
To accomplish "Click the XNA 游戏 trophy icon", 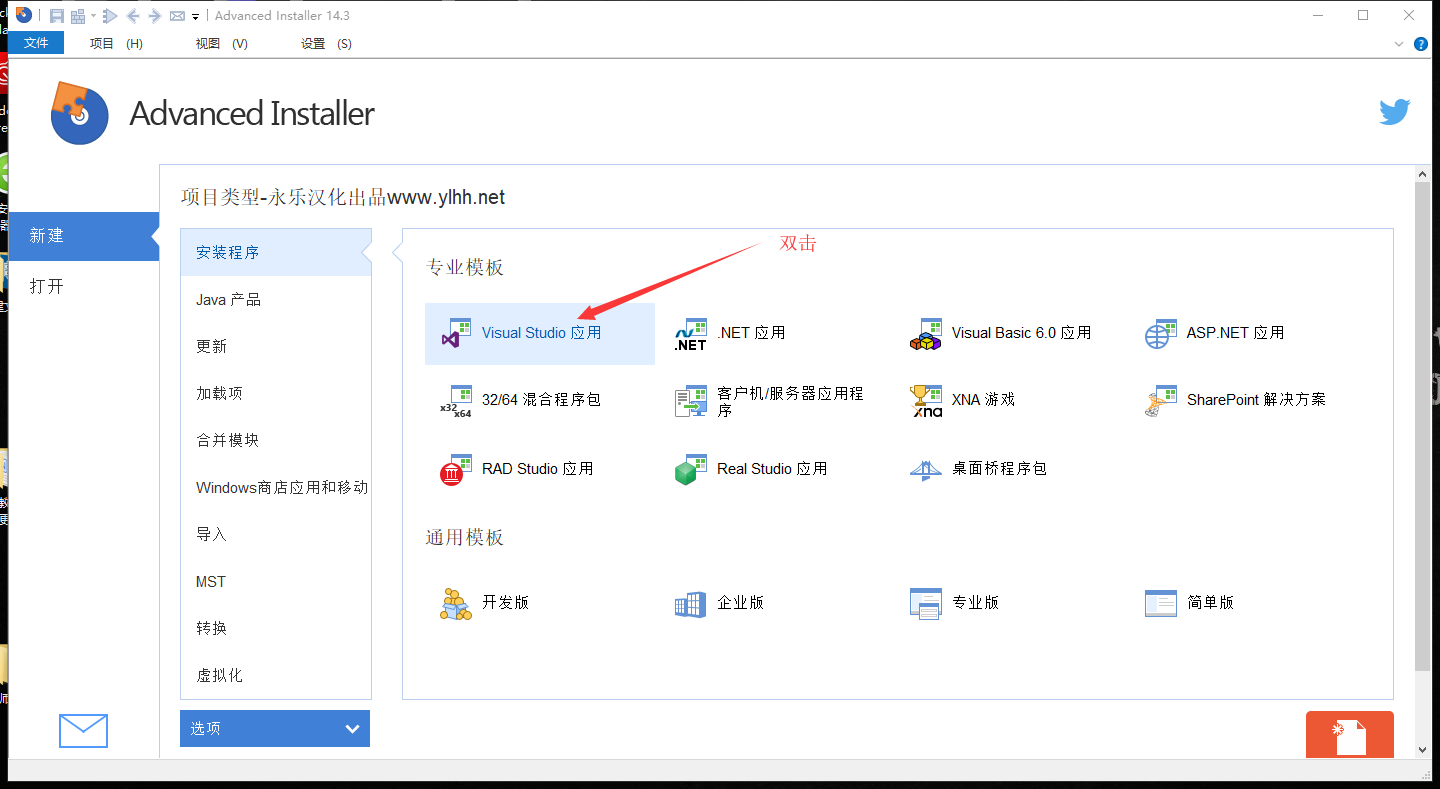I will (926, 401).
